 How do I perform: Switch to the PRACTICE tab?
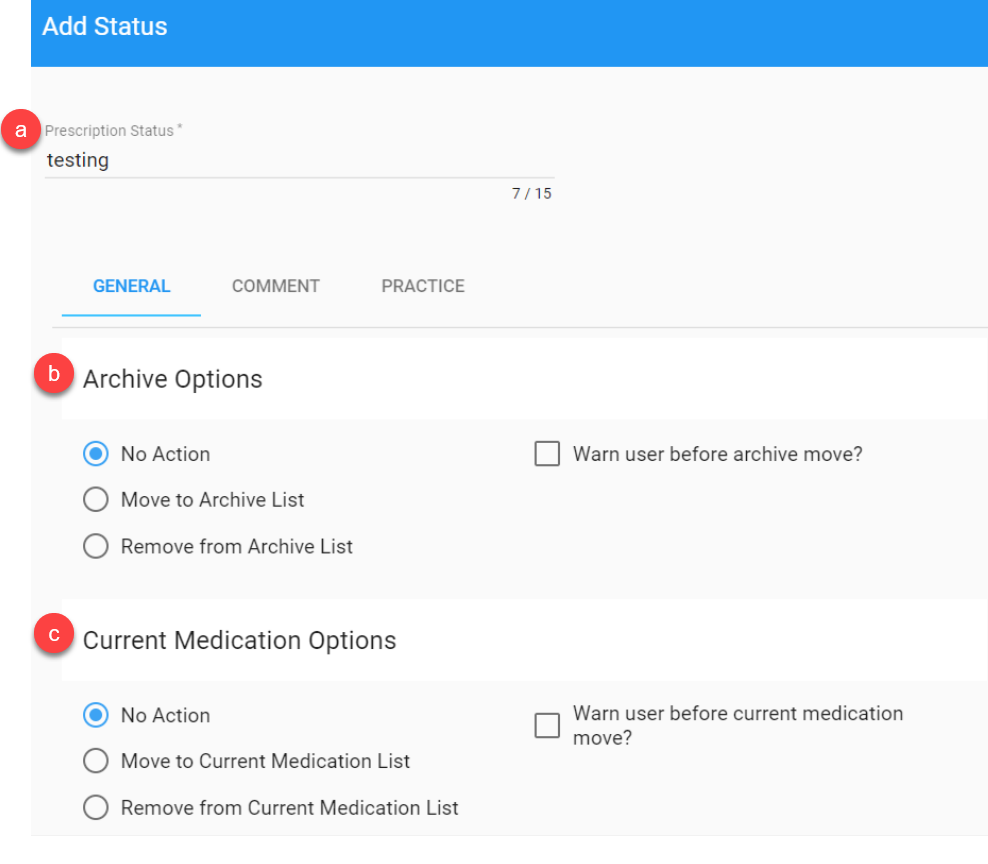(x=422, y=286)
